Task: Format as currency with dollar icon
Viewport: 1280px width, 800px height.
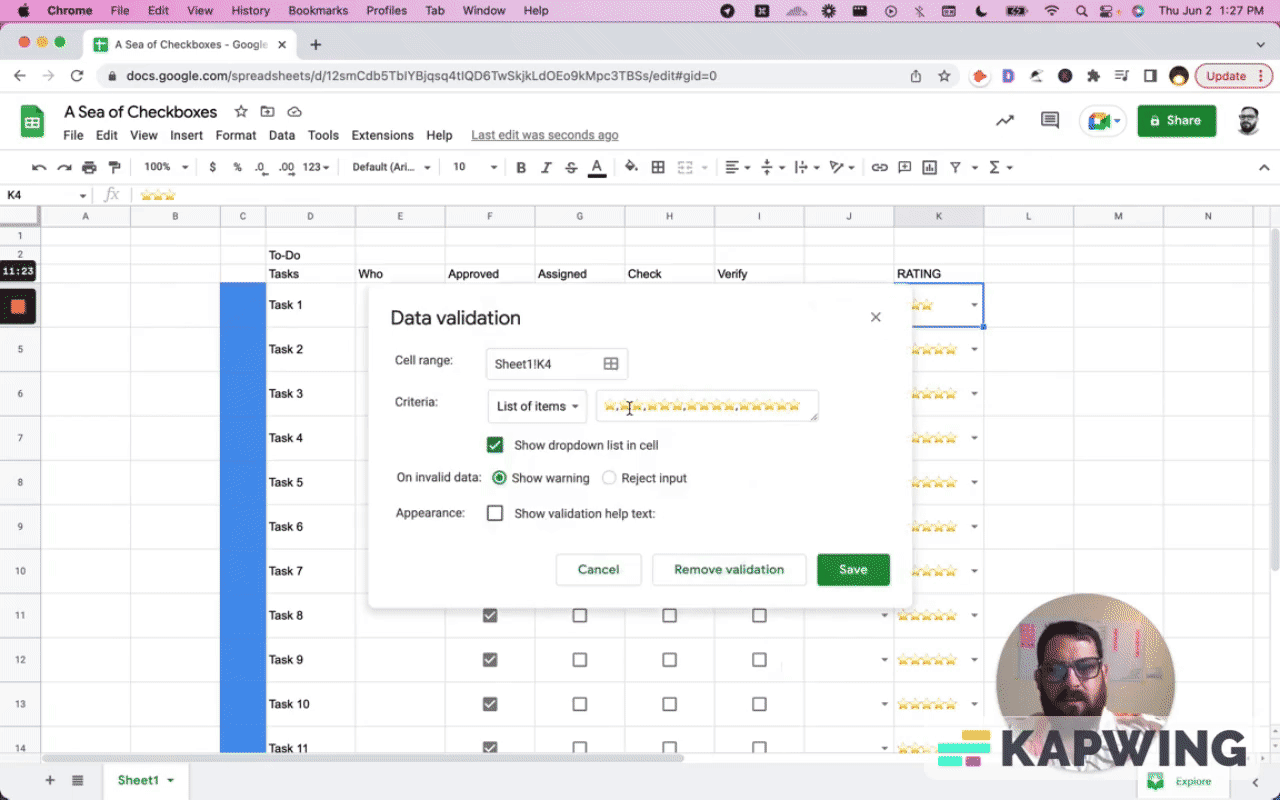Action: pos(212,167)
